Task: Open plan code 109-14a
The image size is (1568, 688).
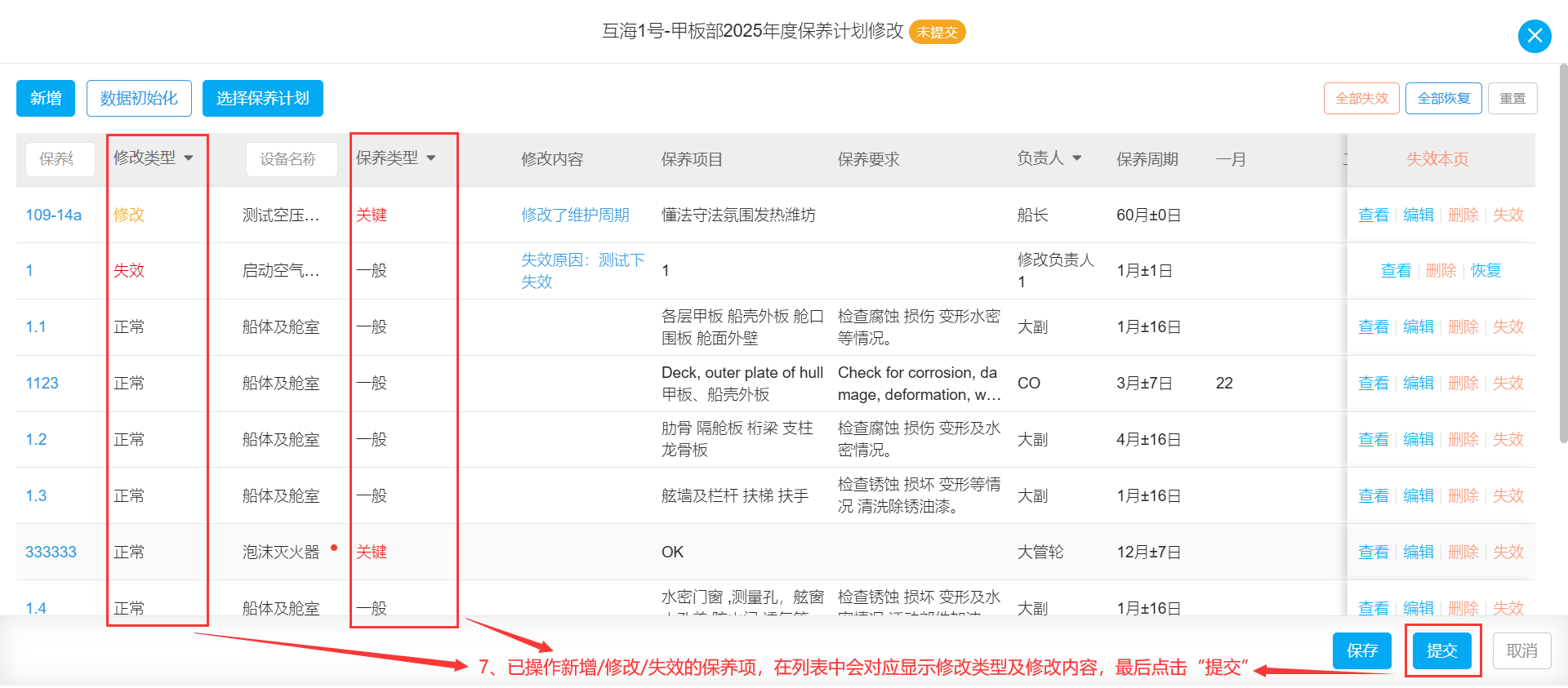Action: click(x=54, y=215)
